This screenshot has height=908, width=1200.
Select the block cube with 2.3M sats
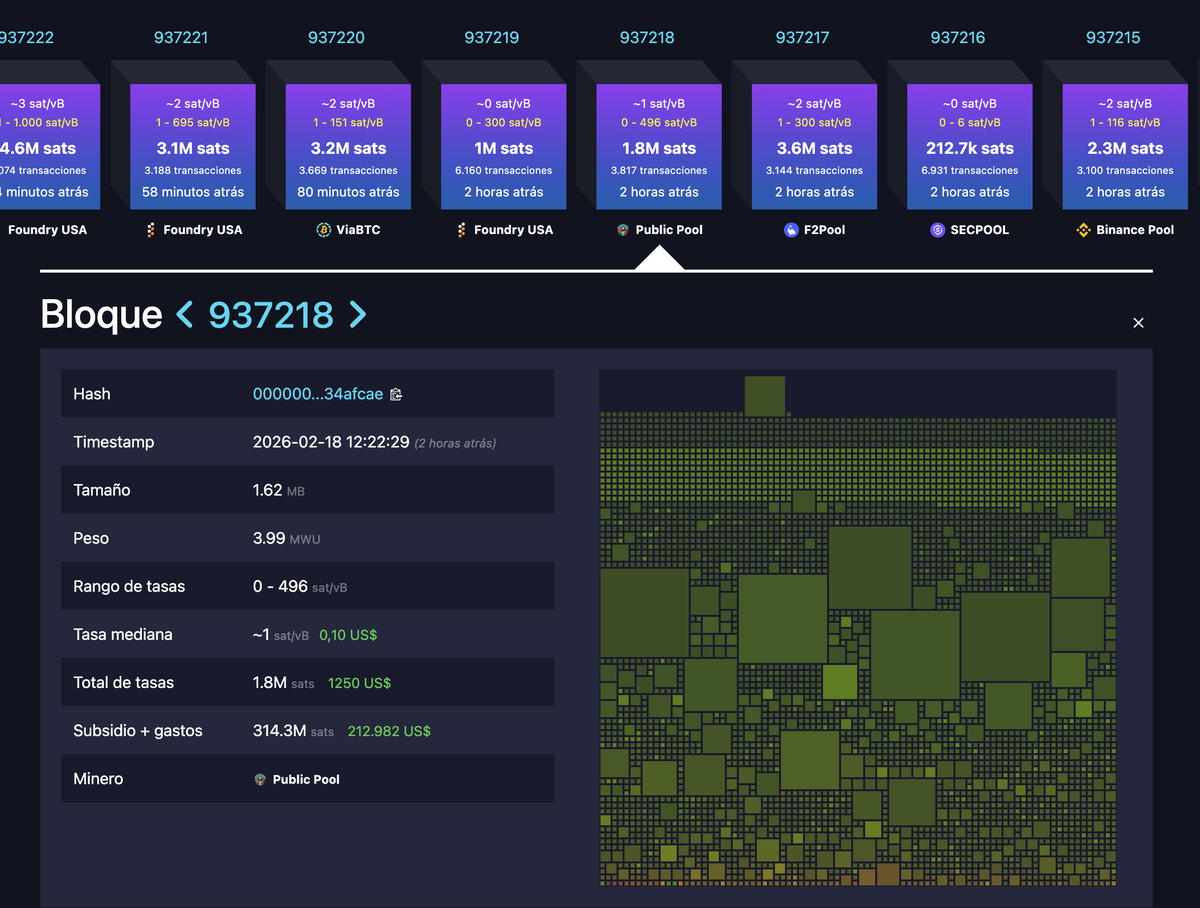click(1125, 146)
